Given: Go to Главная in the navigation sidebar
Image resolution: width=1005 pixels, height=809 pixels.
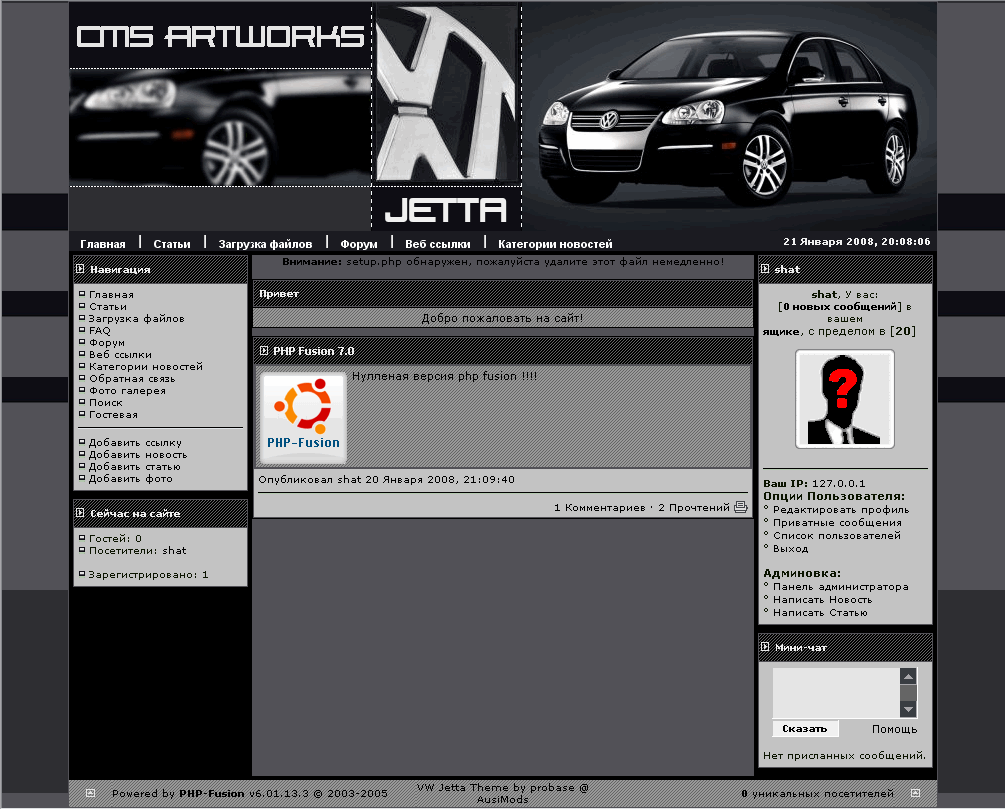Looking at the screenshot, I should tap(112, 294).
